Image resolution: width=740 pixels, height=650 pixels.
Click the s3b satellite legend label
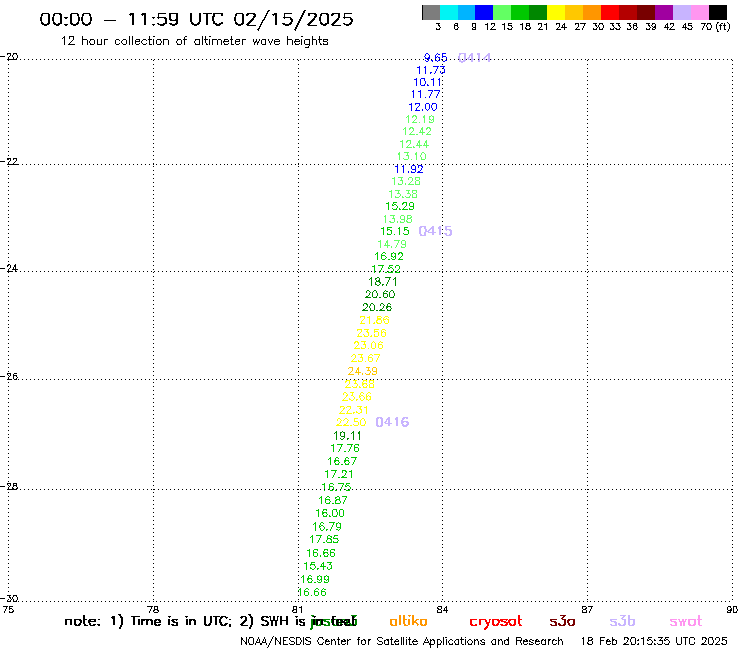[622, 621]
